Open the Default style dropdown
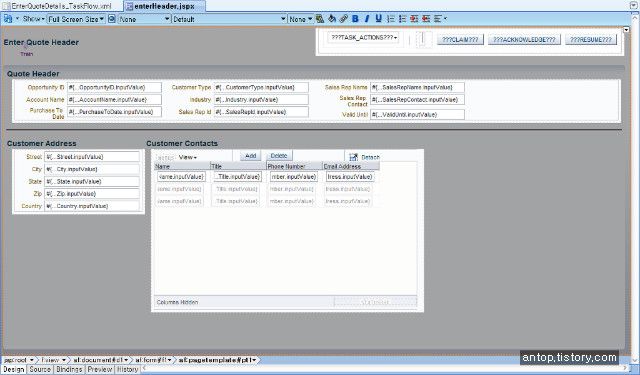This screenshot has height=375, width=640. pyautogui.click(x=229, y=19)
